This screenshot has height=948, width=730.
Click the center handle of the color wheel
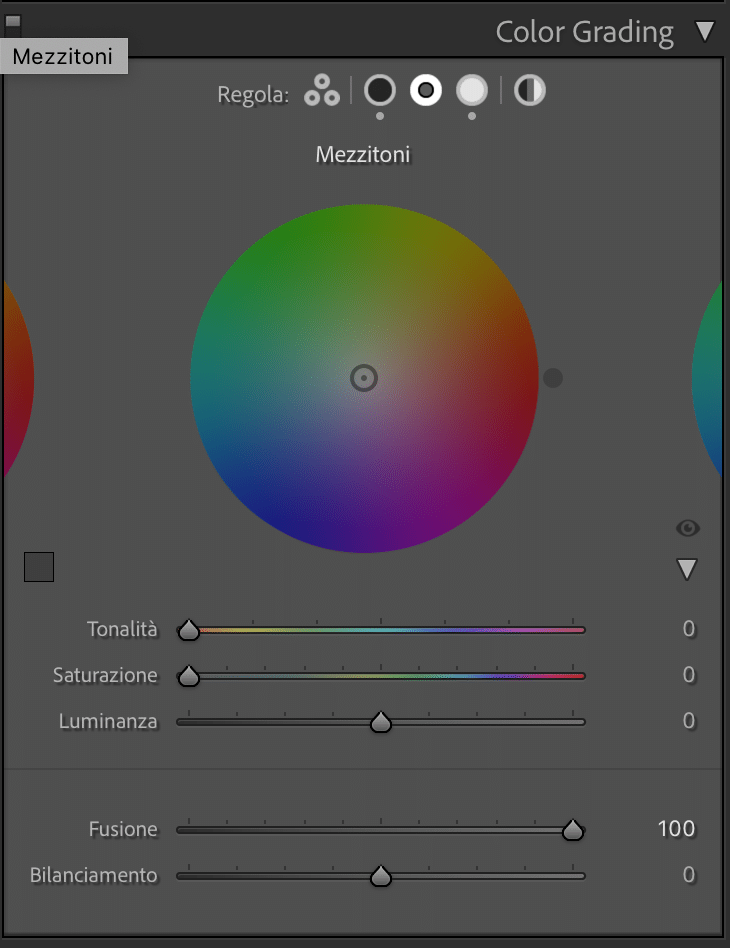(364, 378)
